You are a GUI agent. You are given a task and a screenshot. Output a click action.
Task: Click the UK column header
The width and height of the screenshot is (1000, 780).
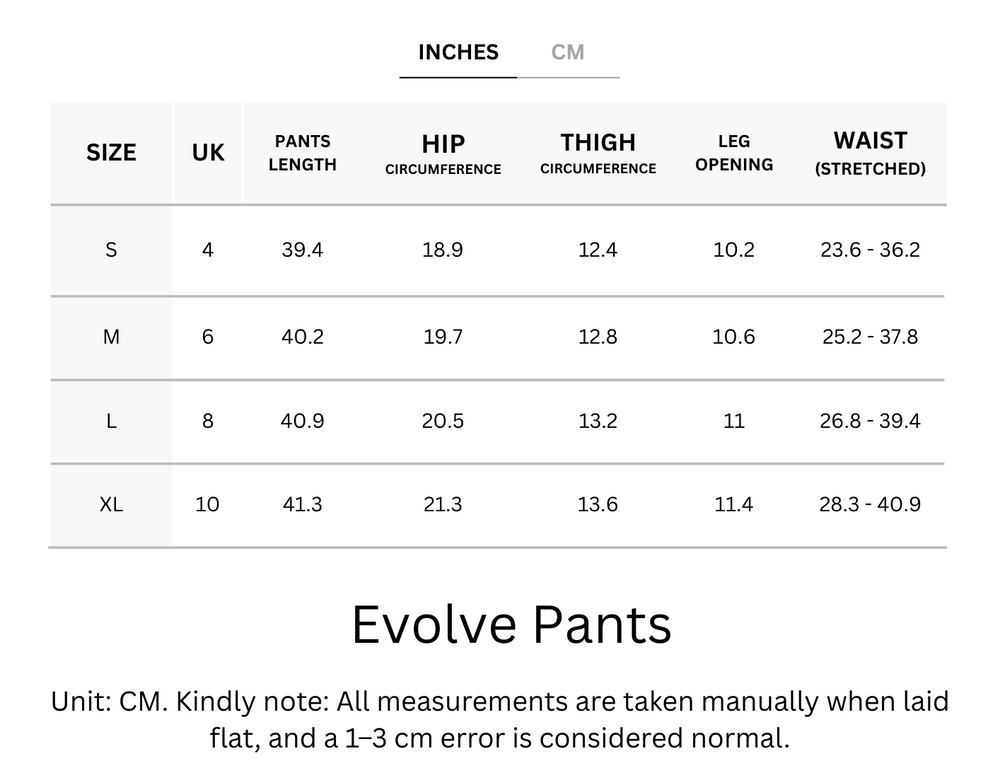[207, 152]
